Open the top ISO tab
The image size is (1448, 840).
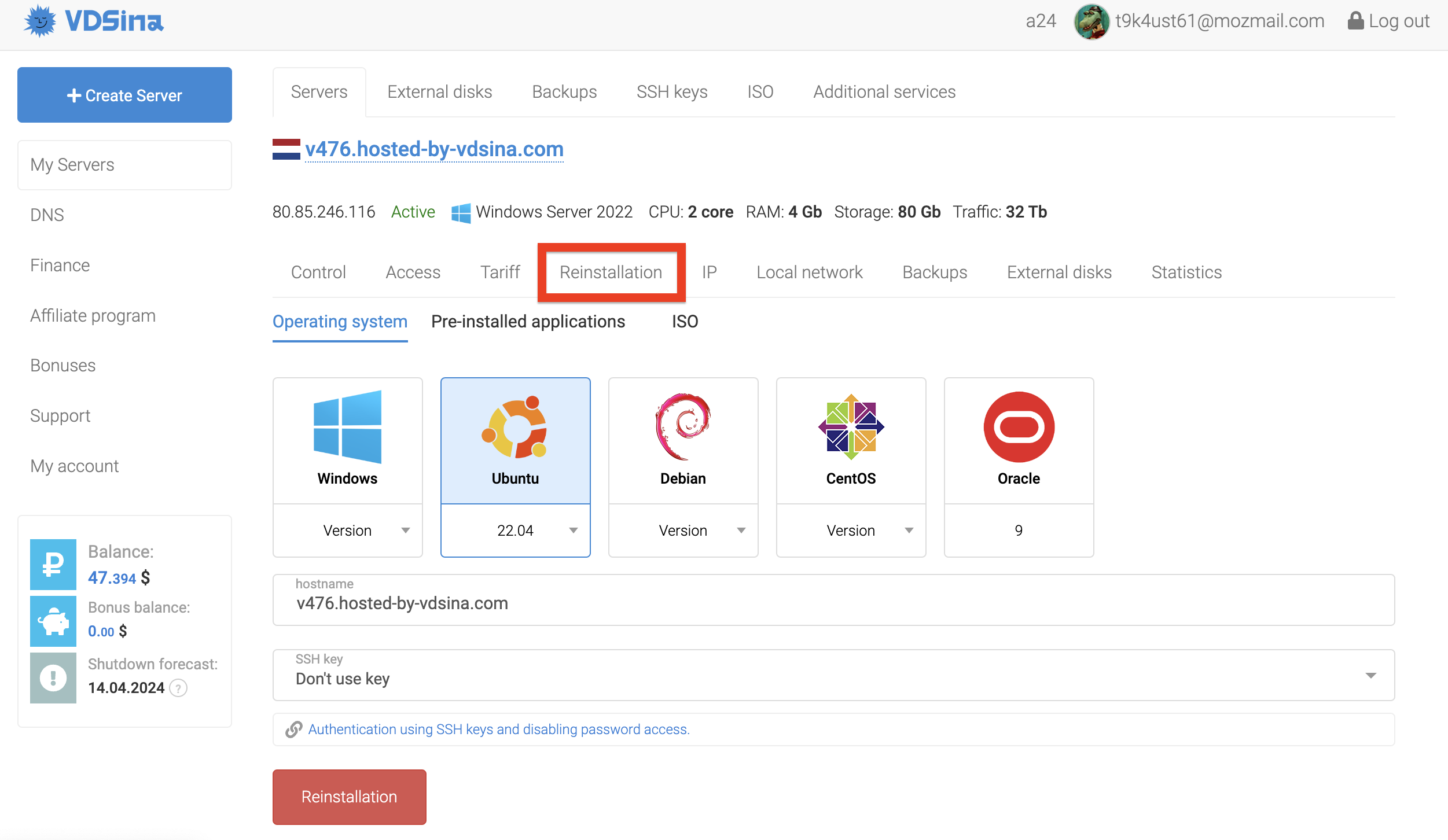pos(760,92)
